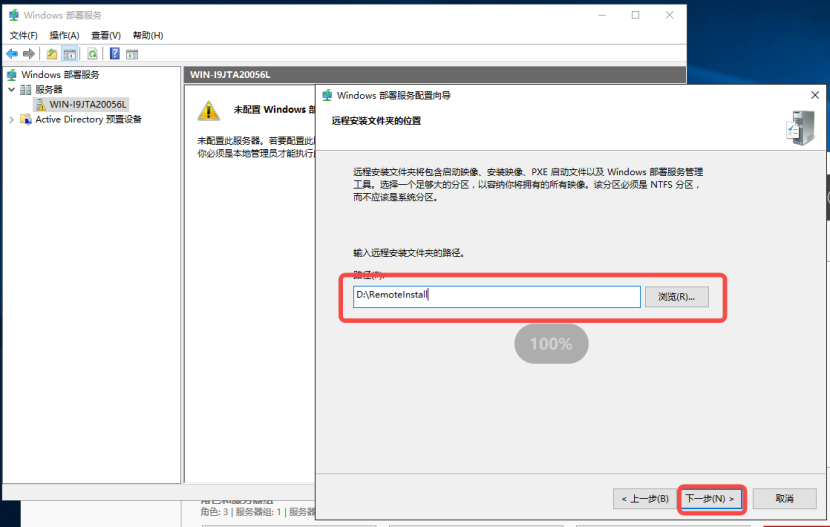Toggle the show/hide action pane icon
830x527 pixels.
click(132, 54)
